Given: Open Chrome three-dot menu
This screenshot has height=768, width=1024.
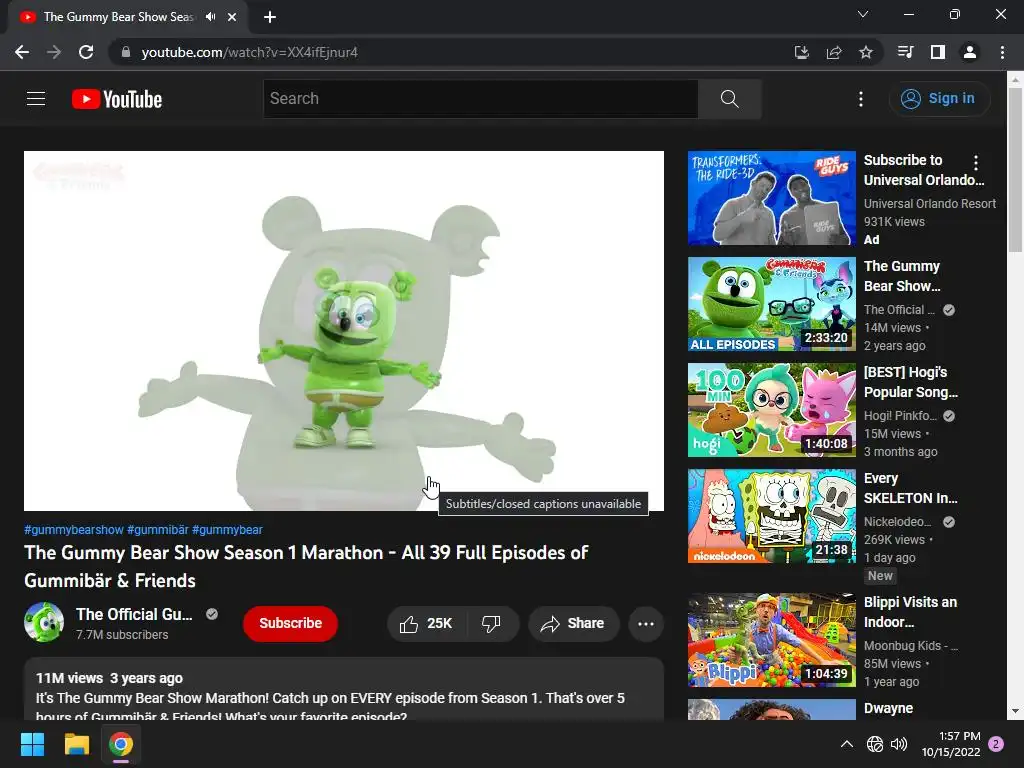Looking at the screenshot, I should click(x=1002, y=52).
